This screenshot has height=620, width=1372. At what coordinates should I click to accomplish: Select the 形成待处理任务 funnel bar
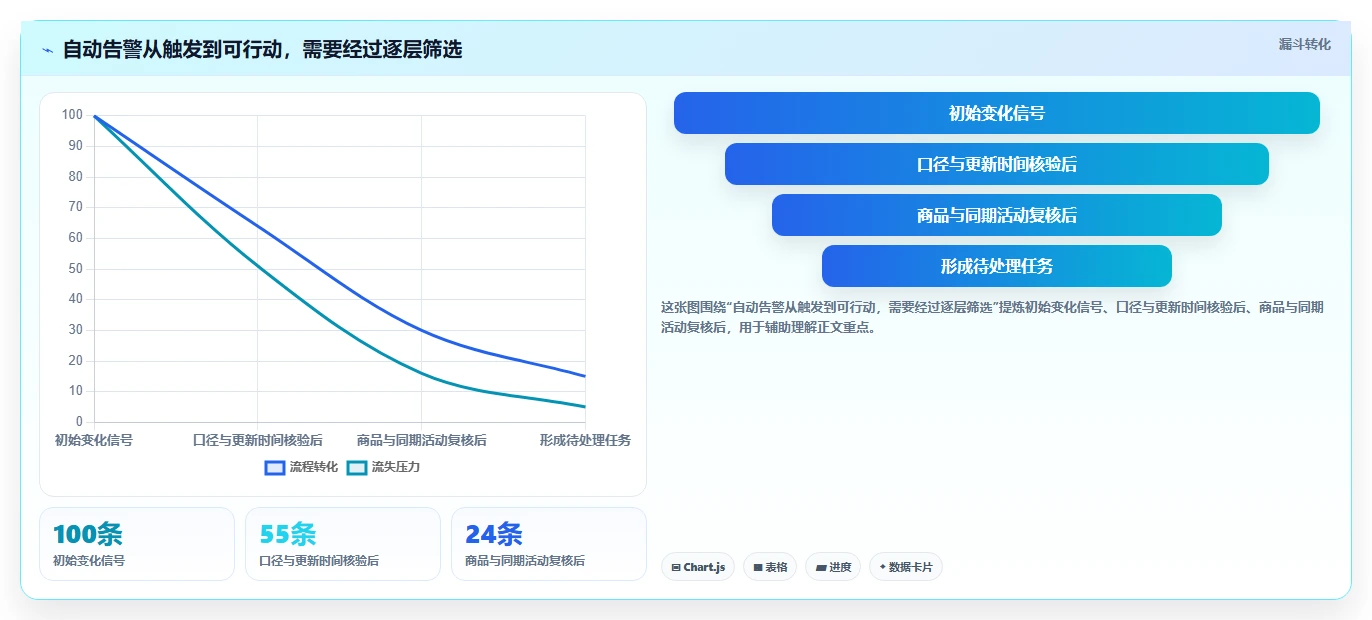(996, 266)
